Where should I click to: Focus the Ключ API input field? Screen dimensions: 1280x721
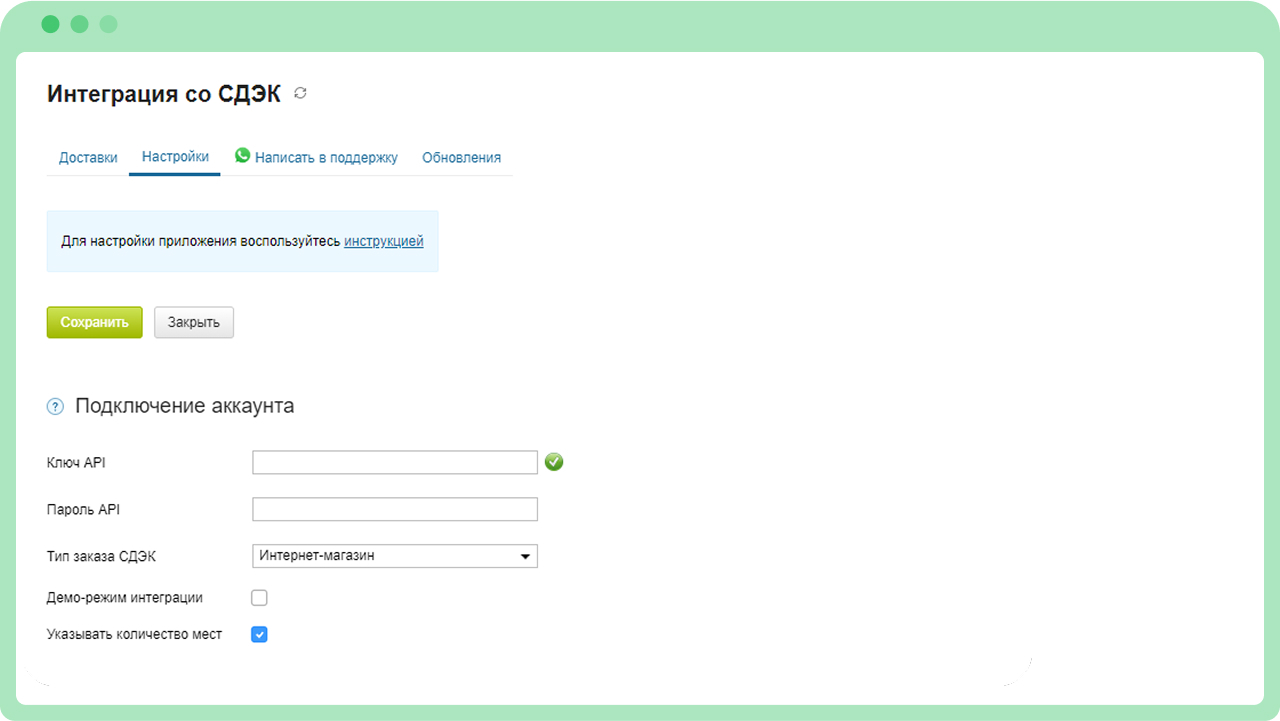click(395, 462)
